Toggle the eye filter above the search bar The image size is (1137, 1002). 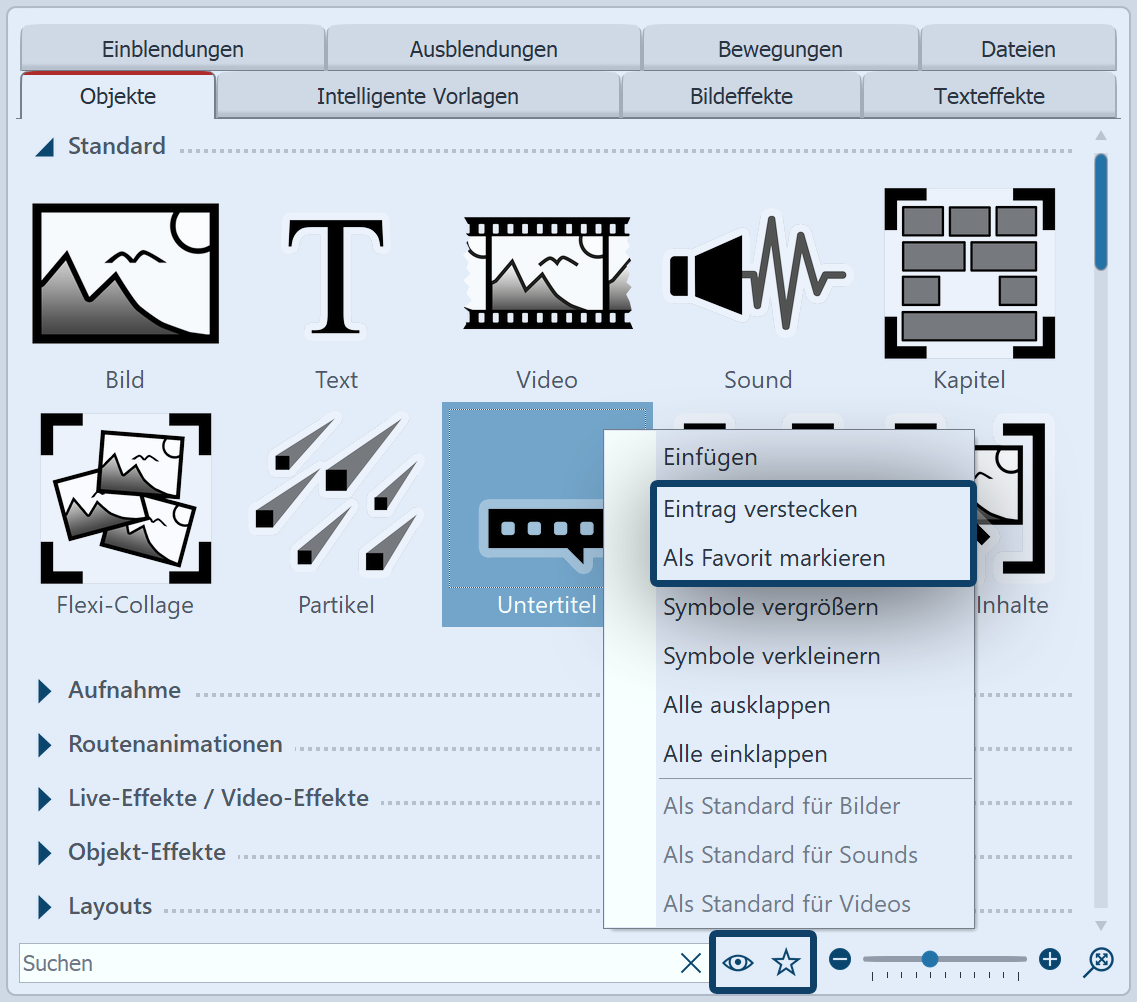tap(737, 961)
